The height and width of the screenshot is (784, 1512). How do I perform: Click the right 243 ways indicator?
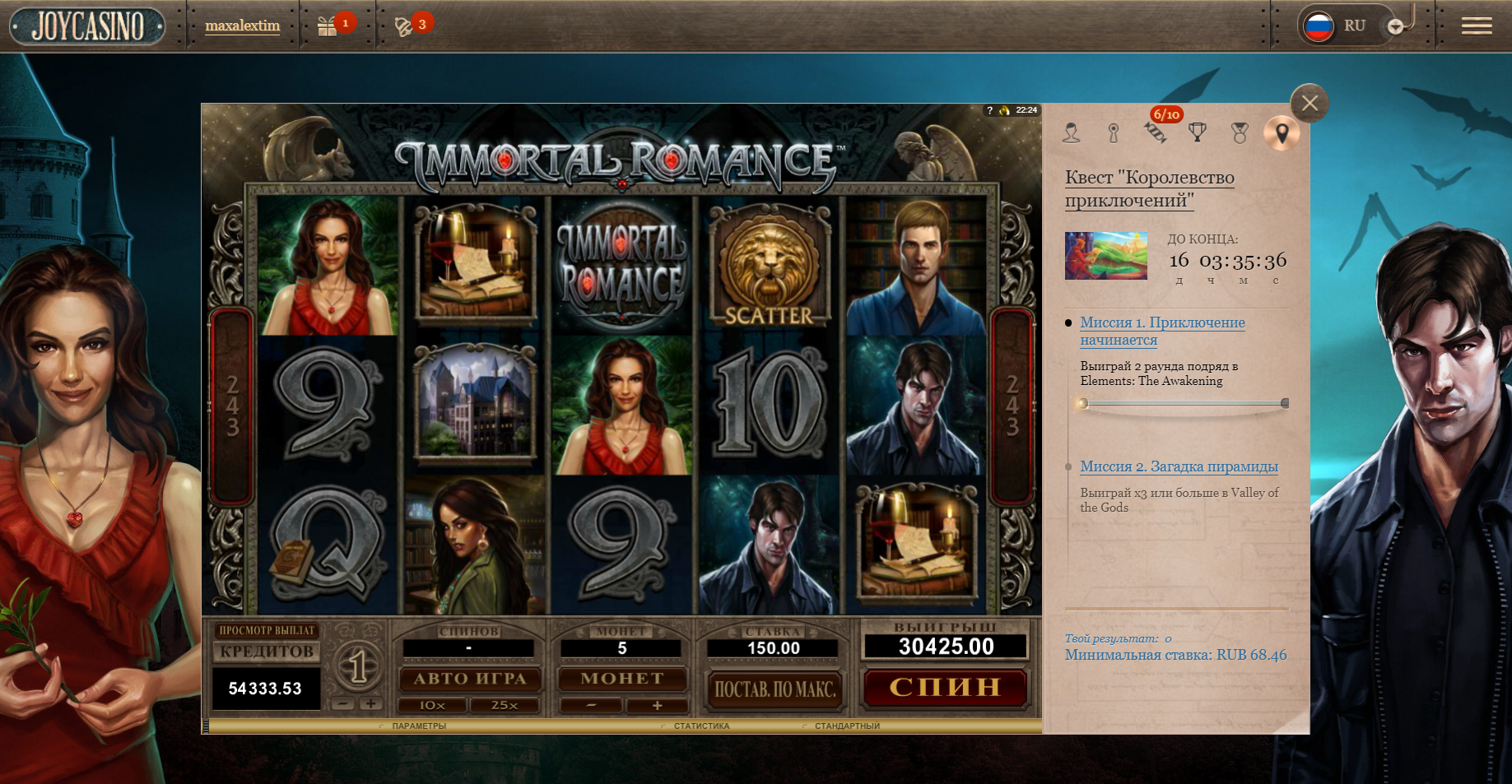(x=1012, y=406)
